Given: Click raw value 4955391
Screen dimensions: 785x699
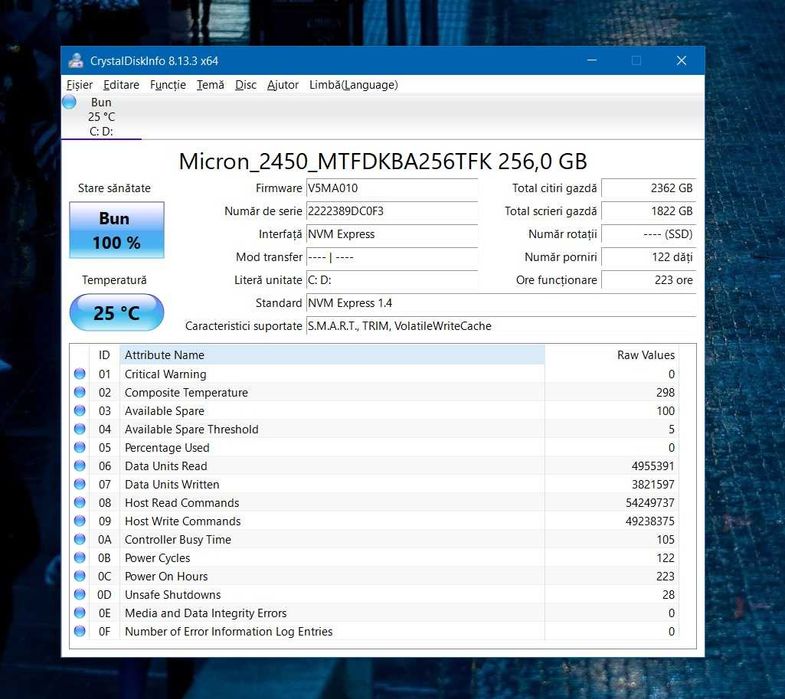Looking at the screenshot, I should click(x=653, y=466).
